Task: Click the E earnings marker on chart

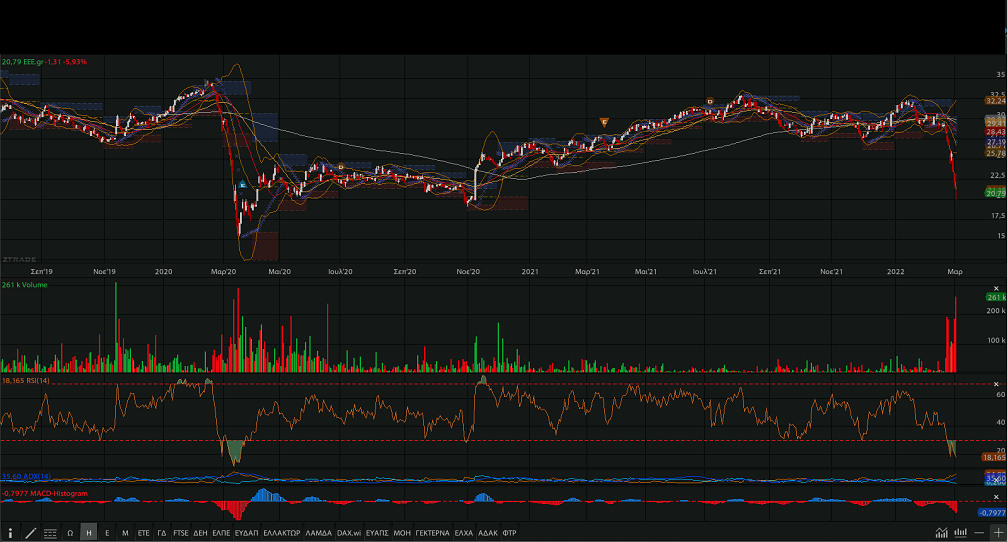Action: point(241,185)
